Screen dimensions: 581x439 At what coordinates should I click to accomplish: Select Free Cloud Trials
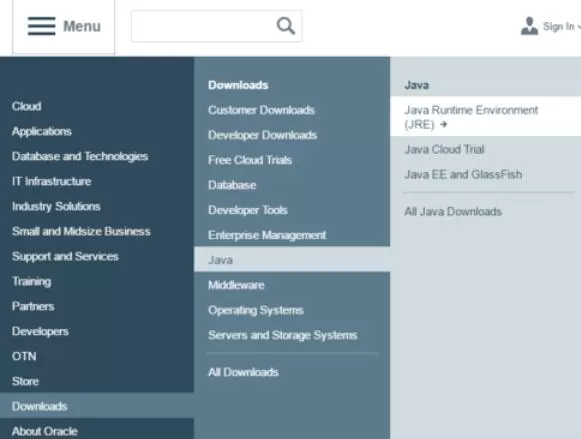(250, 160)
